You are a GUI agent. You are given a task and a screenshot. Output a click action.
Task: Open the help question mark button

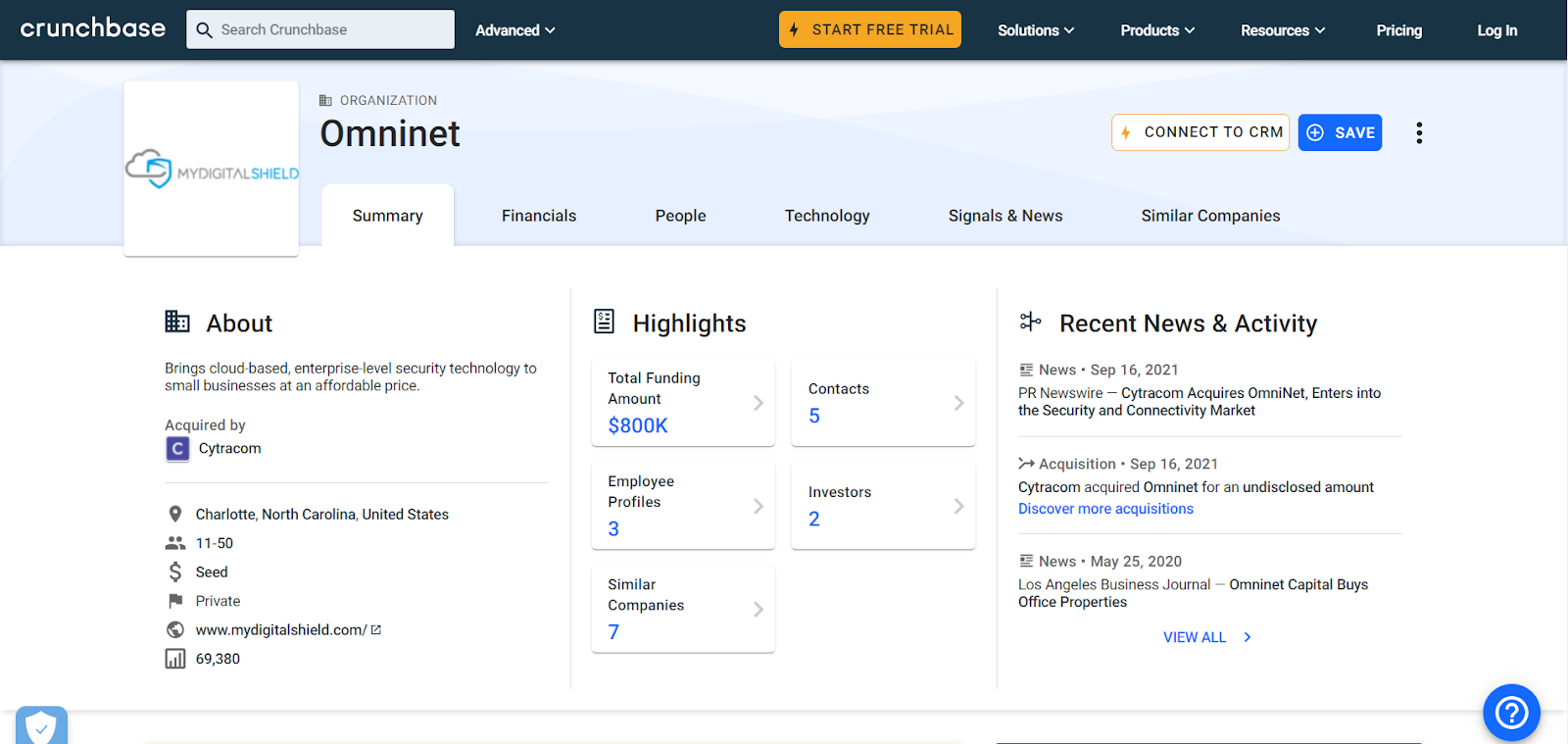(1511, 713)
